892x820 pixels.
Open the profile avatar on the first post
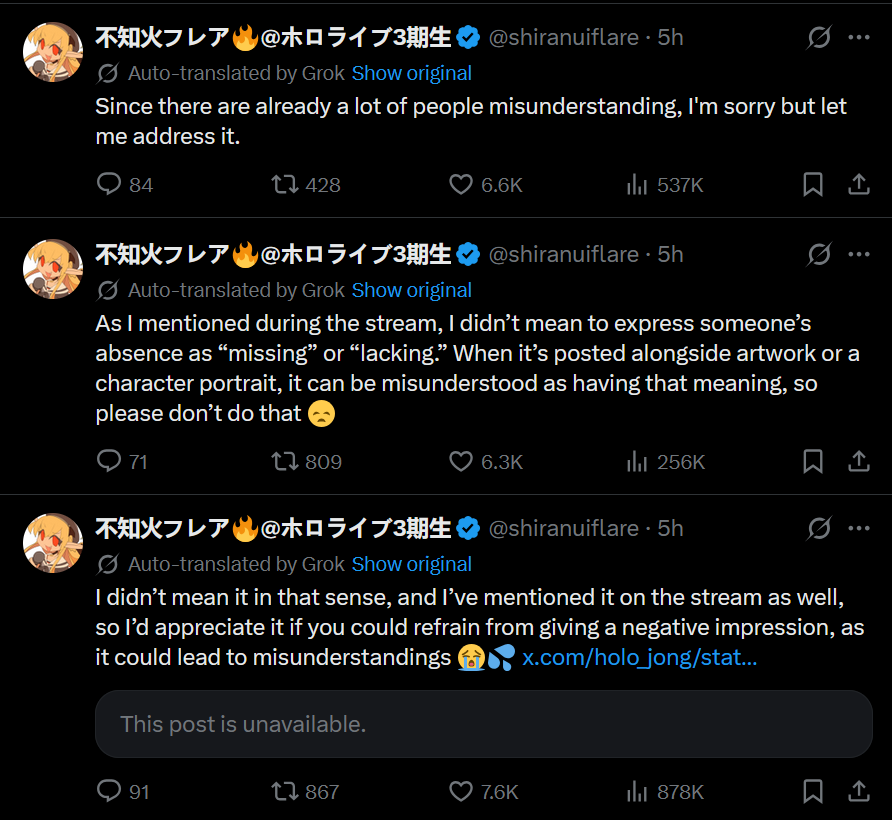(52, 51)
